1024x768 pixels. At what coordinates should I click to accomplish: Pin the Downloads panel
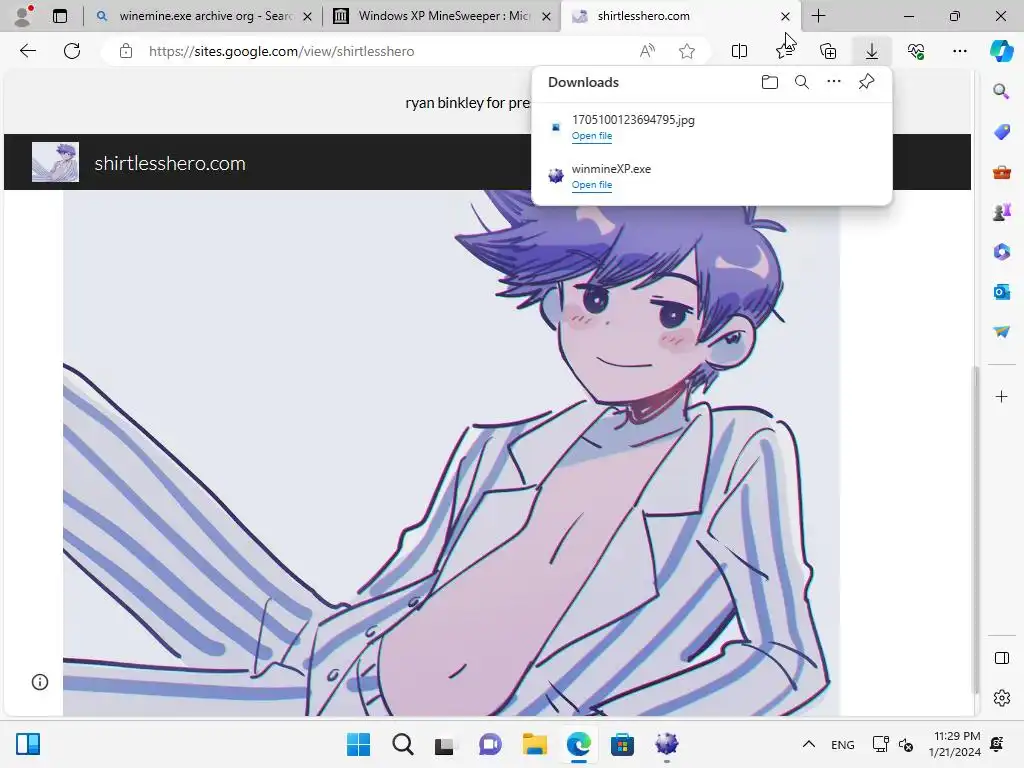(867, 82)
